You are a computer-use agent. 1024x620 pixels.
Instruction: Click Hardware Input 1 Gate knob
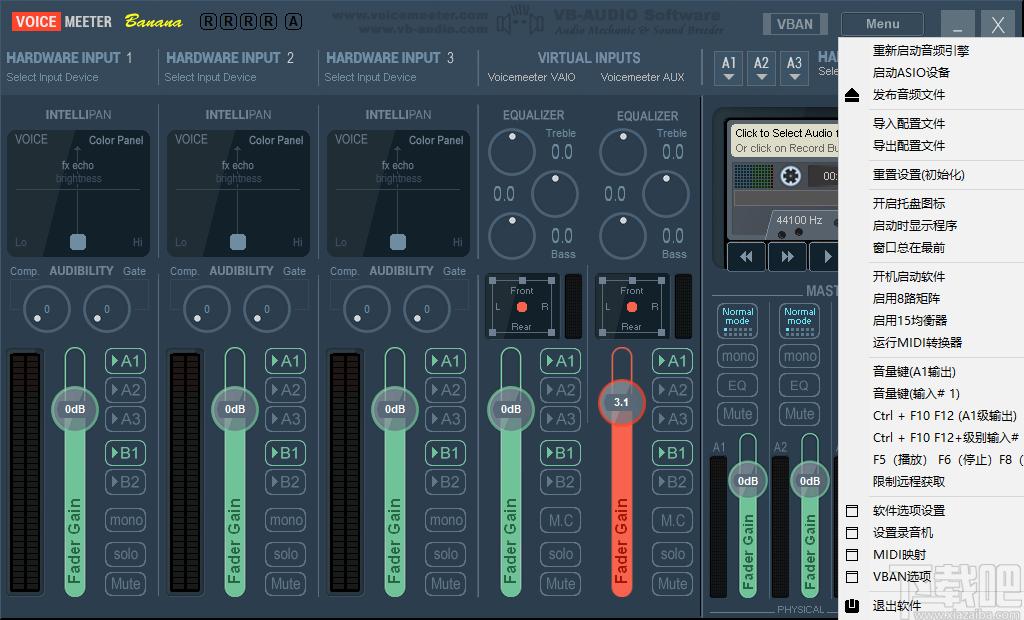106,309
